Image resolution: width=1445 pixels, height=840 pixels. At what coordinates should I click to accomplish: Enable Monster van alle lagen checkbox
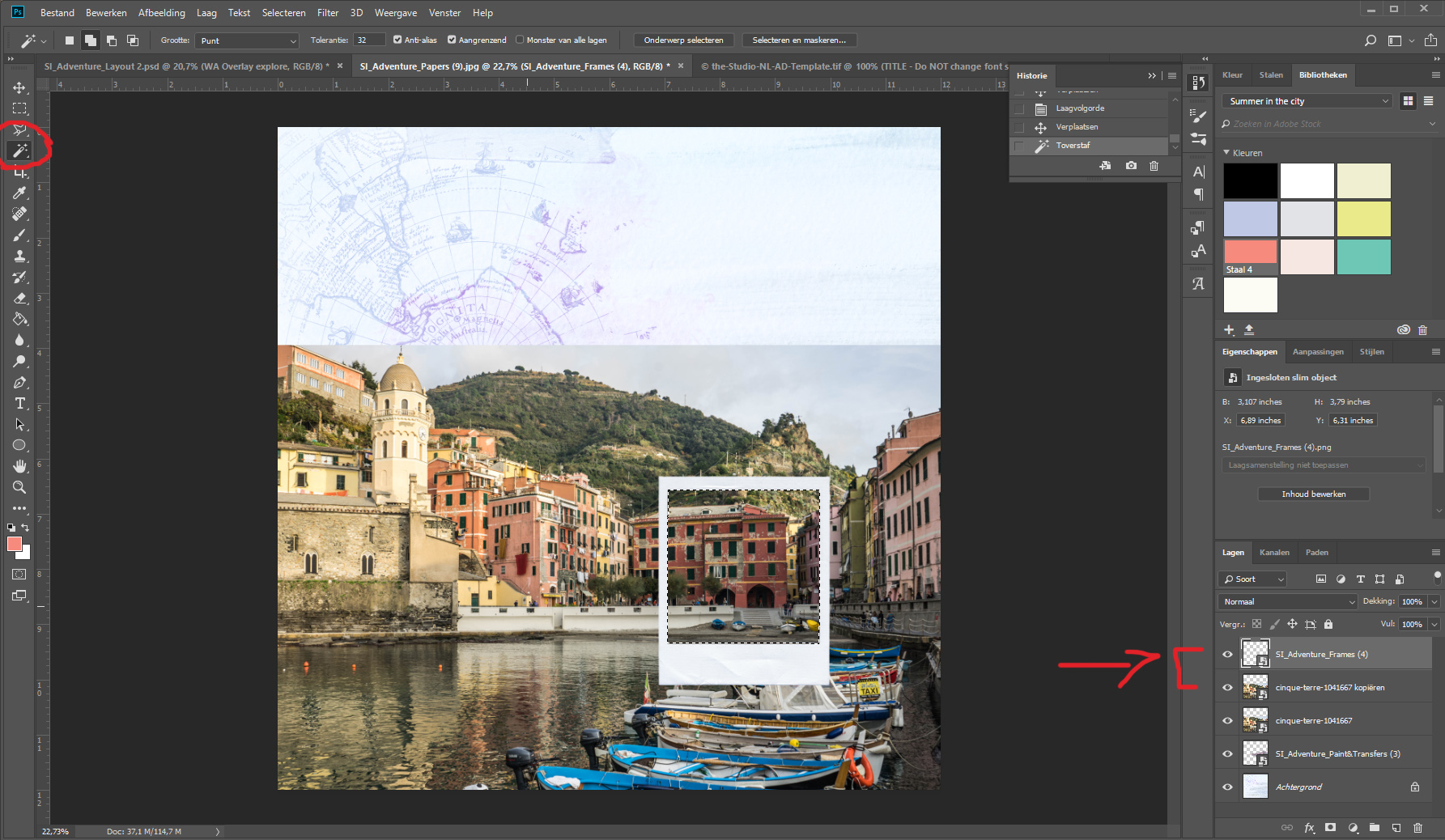coord(520,40)
